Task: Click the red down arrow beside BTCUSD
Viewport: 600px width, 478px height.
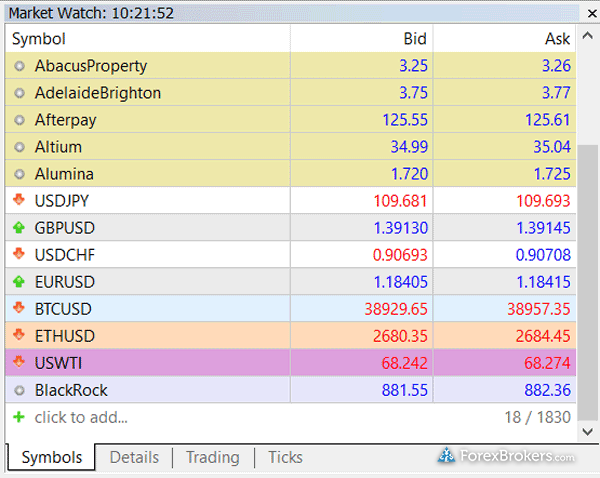Action: (x=19, y=308)
